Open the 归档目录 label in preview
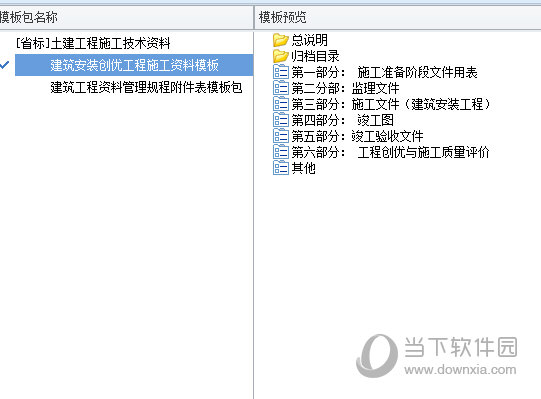Image resolution: width=541 pixels, height=399 pixels. click(x=315, y=56)
